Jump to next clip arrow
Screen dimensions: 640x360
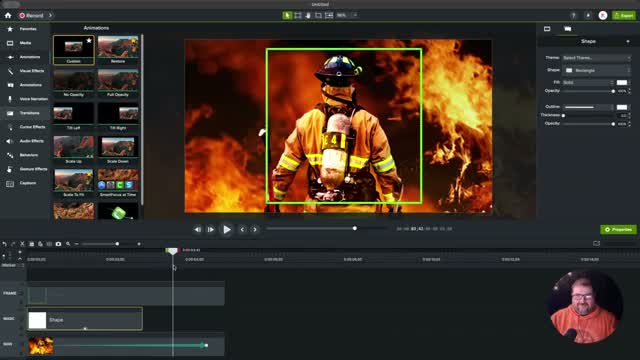255,229
